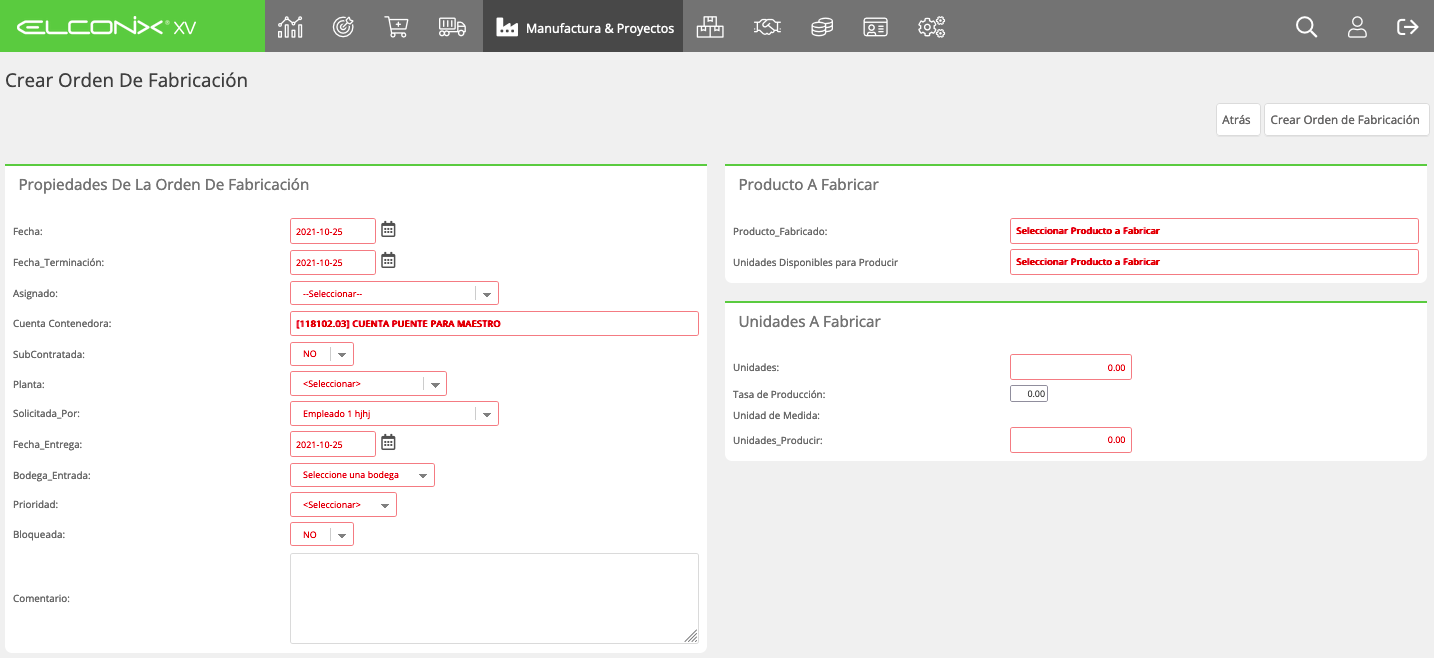The width and height of the screenshot is (1434, 658).
Task: Expand the Planta selector
Action: [x=368, y=384]
